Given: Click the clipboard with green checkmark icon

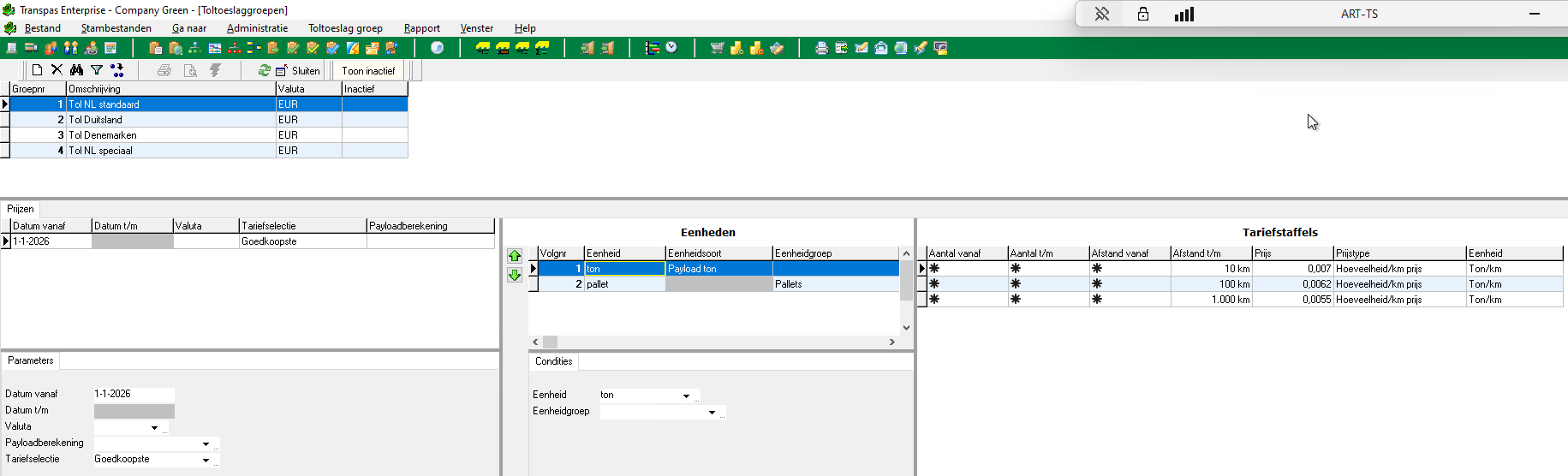Looking at the screenshot, I should [293, 48].
